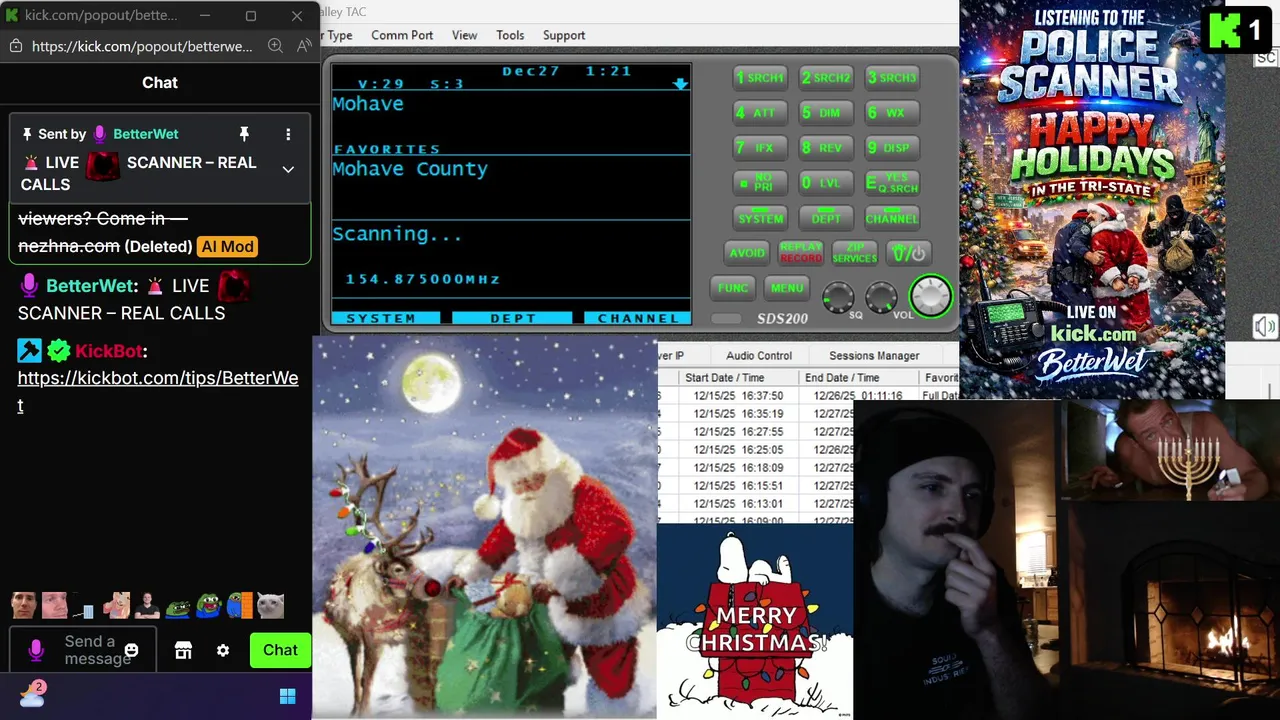
Task: Pick the man with crossed arms emote
Action: coord(147,605)
